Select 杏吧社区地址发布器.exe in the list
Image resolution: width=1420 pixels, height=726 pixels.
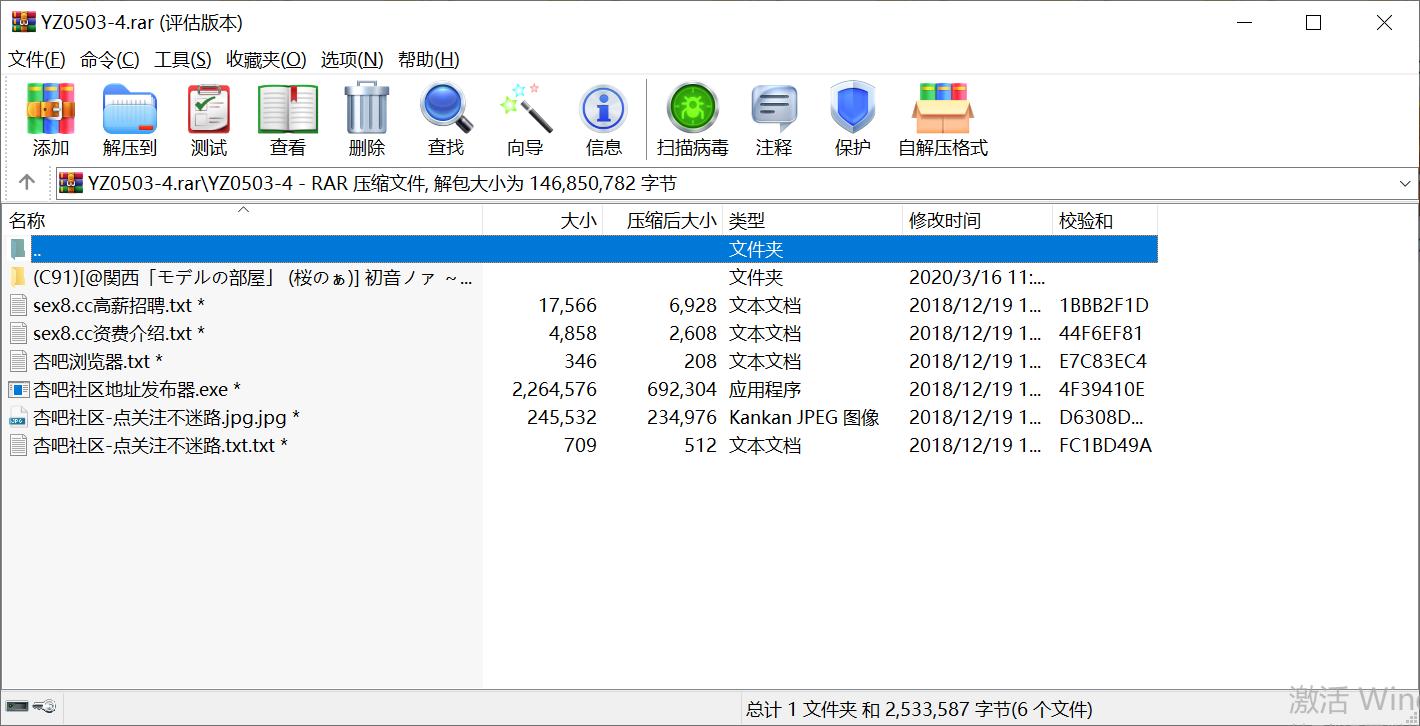coord(136,389)
